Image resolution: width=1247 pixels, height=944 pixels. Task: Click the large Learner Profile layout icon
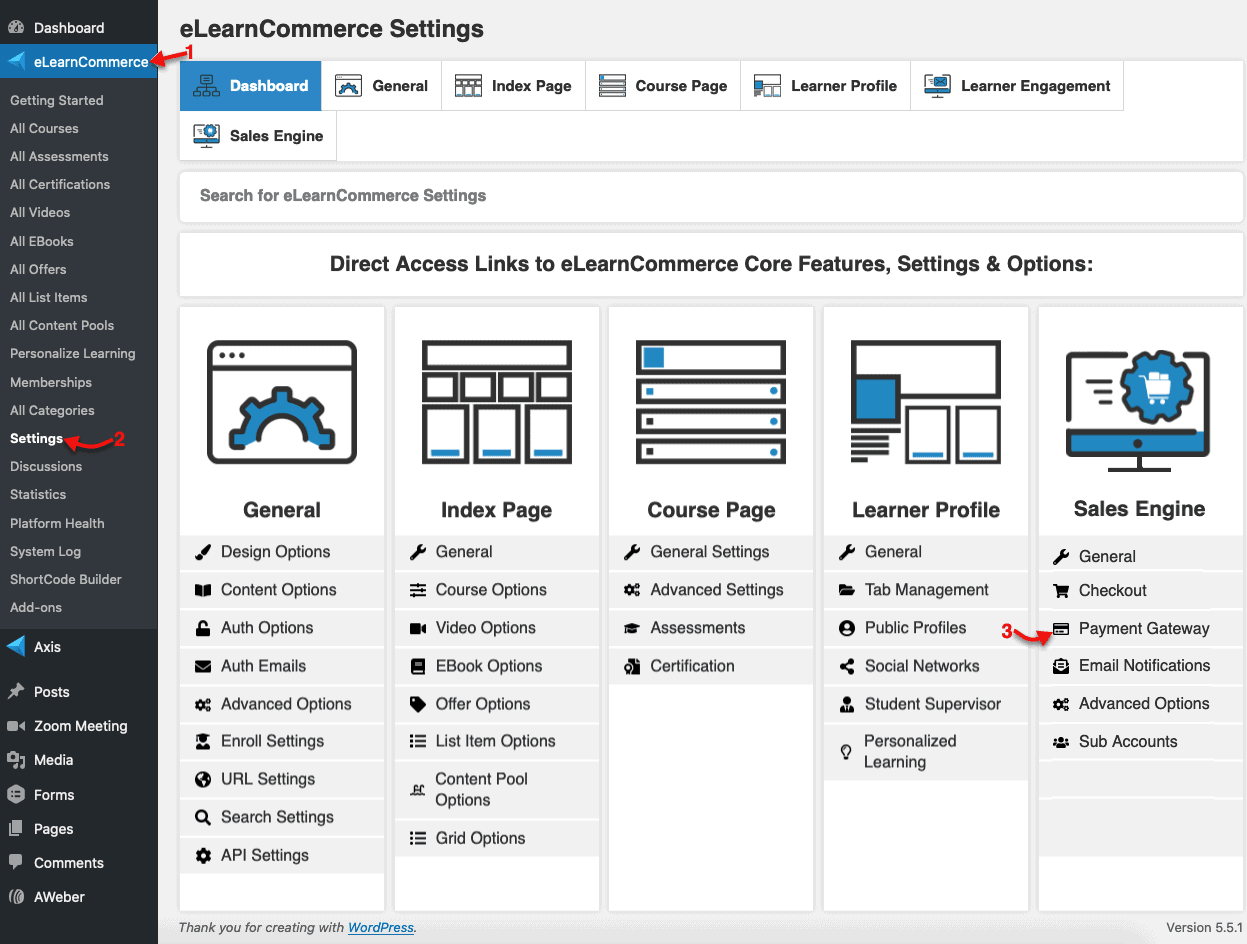pyautogui.click(x=926, y=402)
